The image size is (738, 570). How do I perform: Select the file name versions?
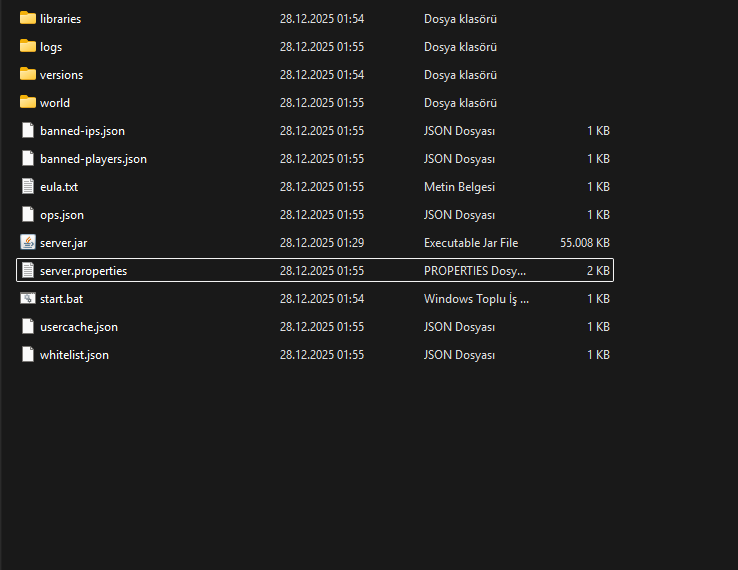click(x=61, y=75)
